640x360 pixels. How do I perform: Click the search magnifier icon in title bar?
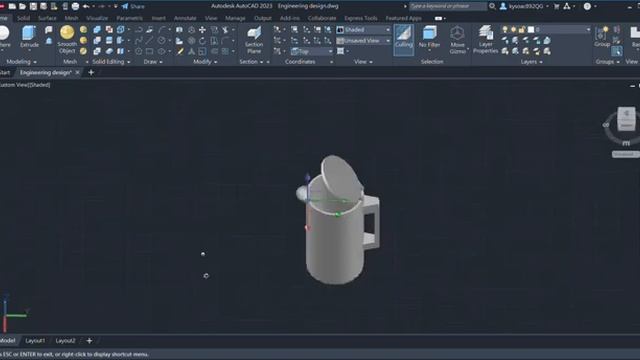pos(492,6)
